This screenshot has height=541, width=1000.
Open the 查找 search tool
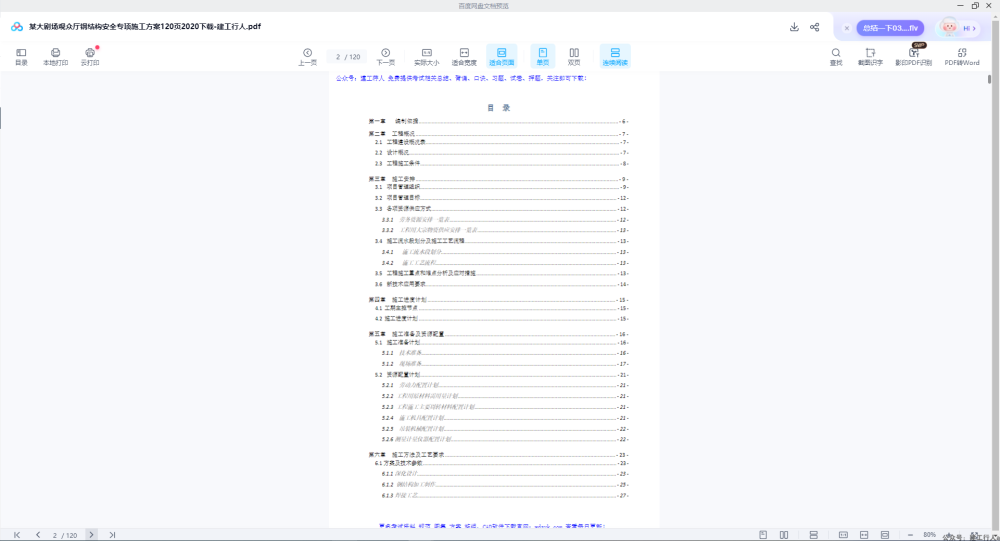click(836, 56)
